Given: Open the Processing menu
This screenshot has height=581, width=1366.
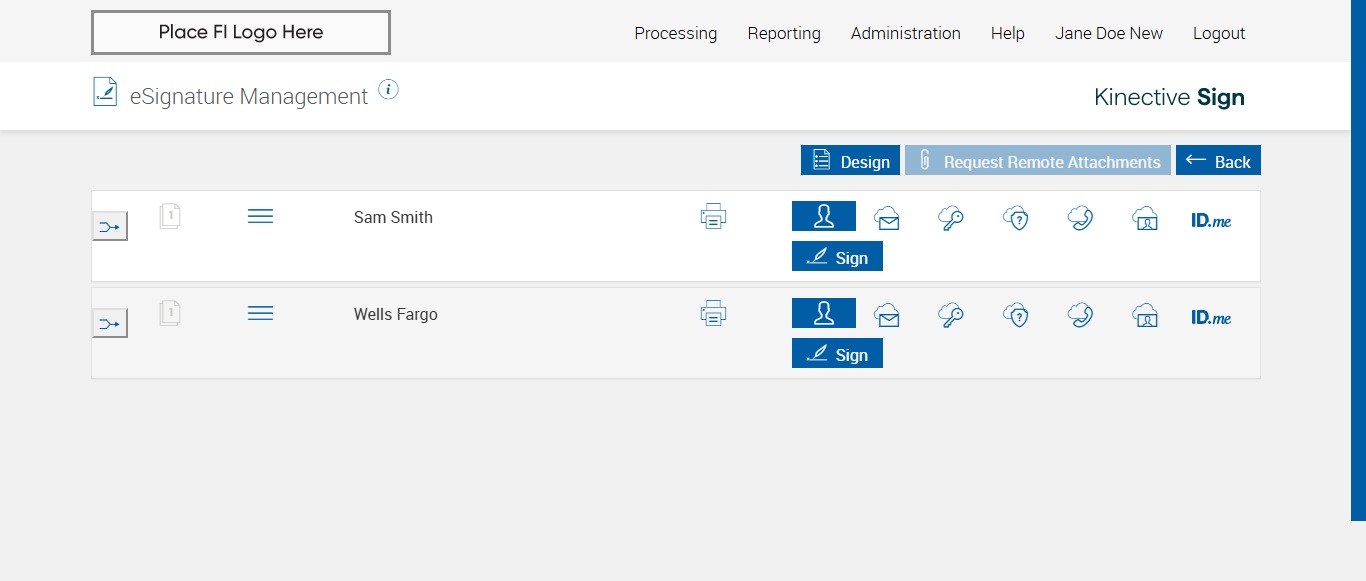Looking at the screenshot, I should coord(675,33).
